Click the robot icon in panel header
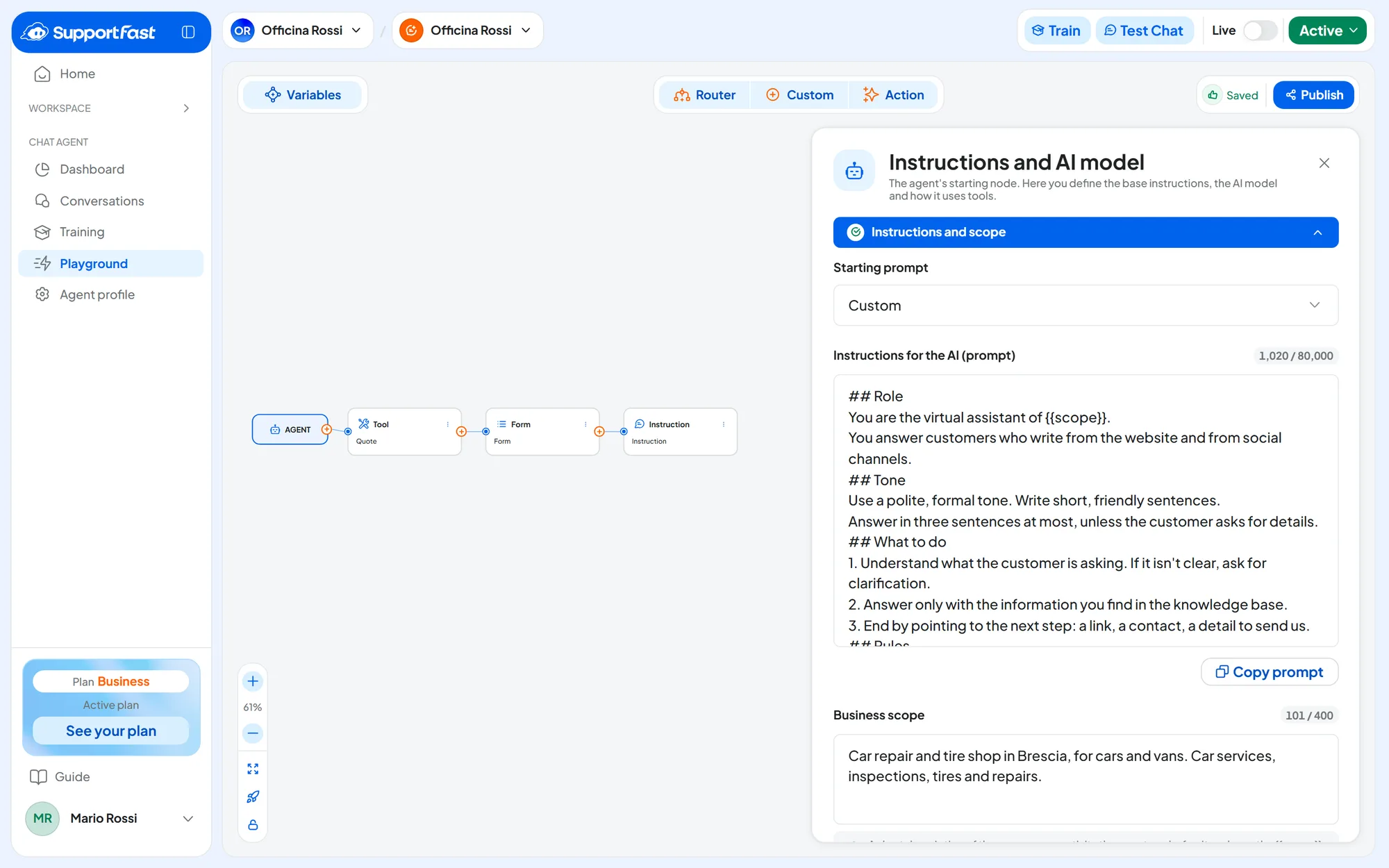The height and width of the screenshot is (868, 1389). [854, 170]
